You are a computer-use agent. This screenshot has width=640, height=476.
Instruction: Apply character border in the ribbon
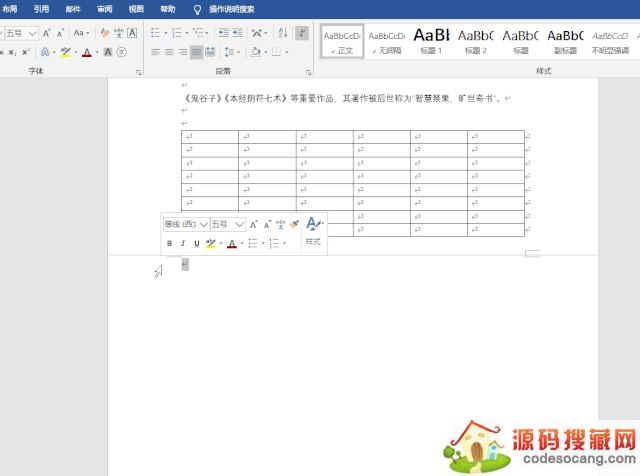pos(132,33)
